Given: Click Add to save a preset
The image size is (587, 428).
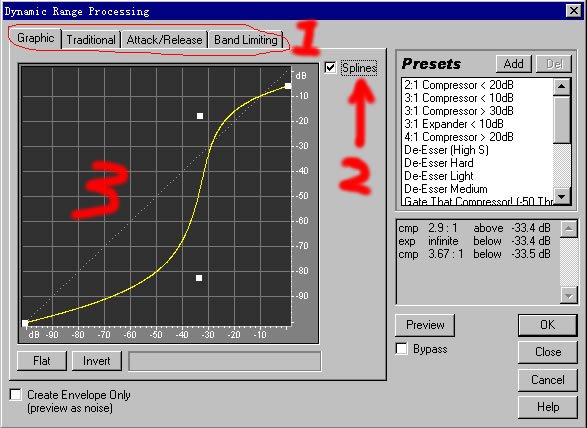Looking at the screenshot, I should (514, 64).
